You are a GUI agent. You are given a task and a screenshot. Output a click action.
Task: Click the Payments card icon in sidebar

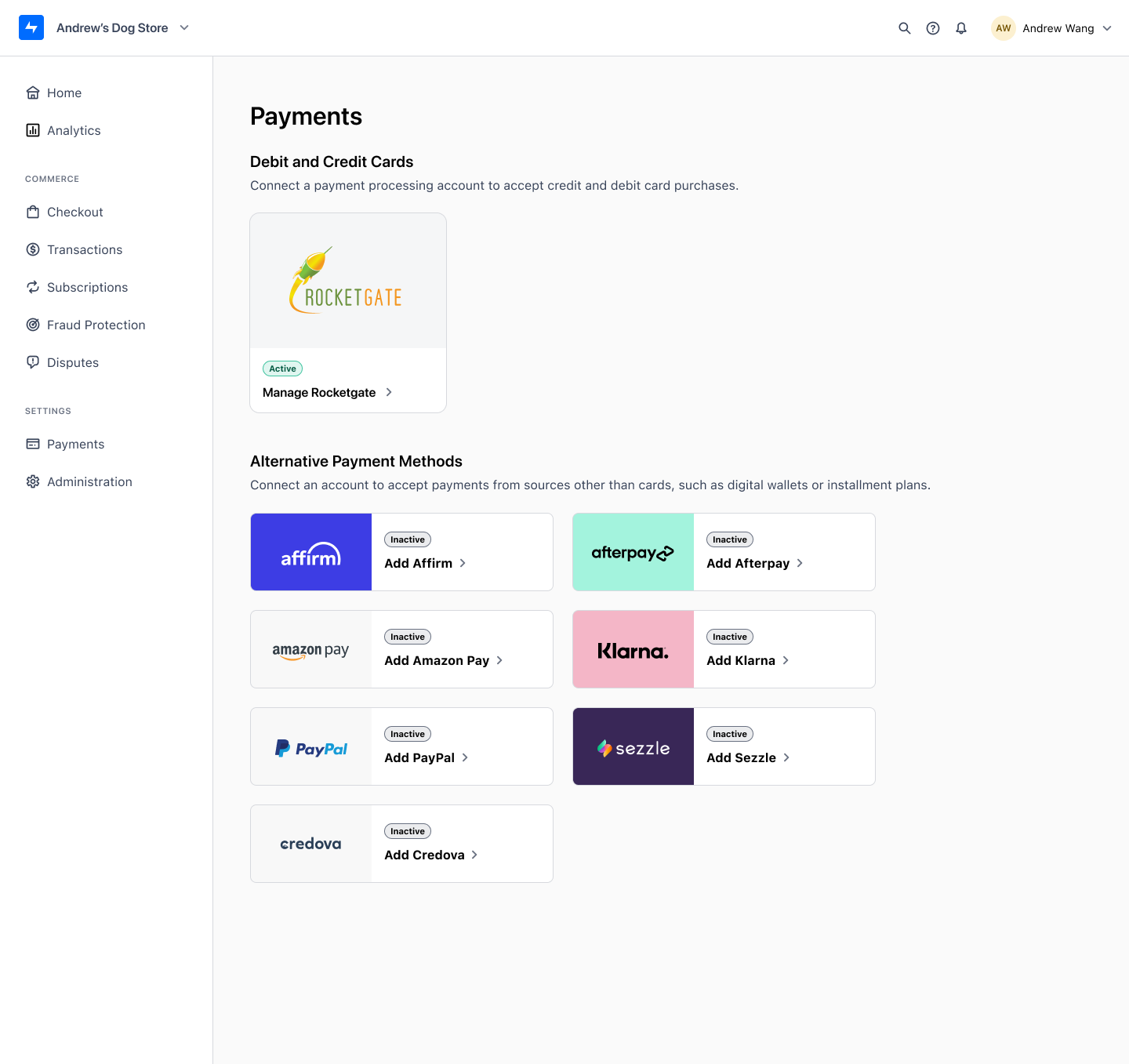tap(33, 444)
